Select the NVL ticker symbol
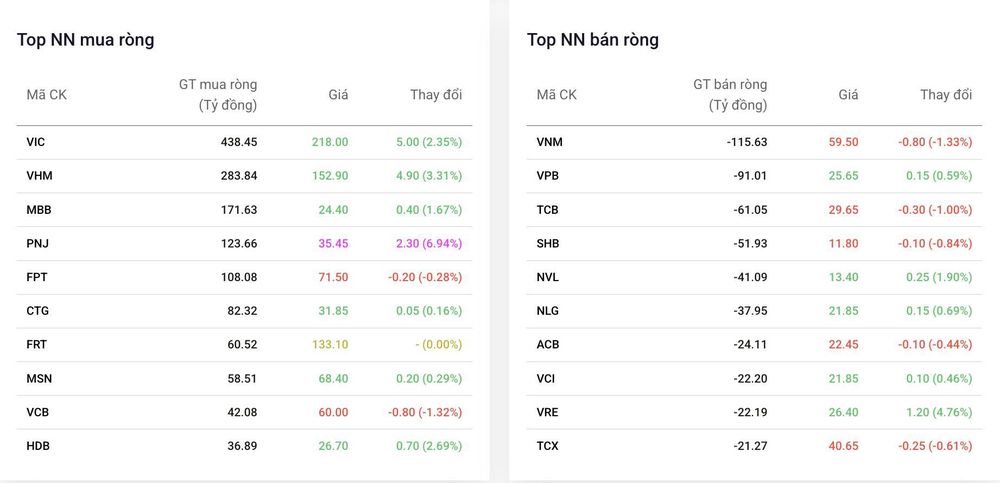The width and height of the screenshot is (1000, 483). point(548,278)
